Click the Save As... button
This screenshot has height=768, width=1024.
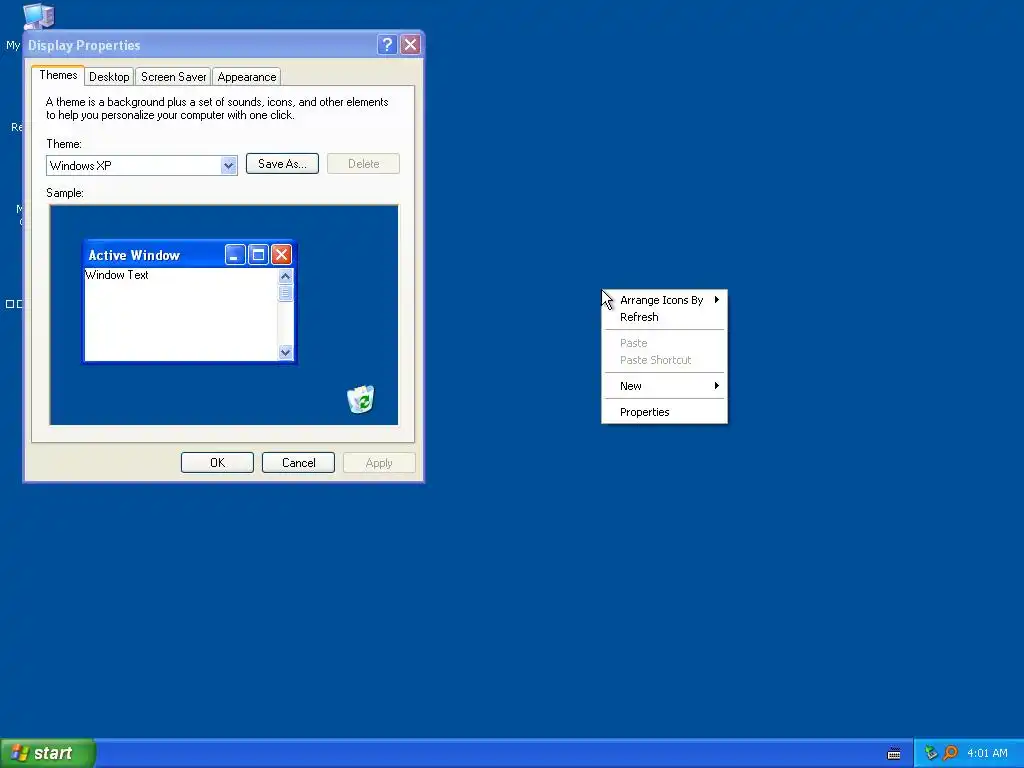pos(282,164)
